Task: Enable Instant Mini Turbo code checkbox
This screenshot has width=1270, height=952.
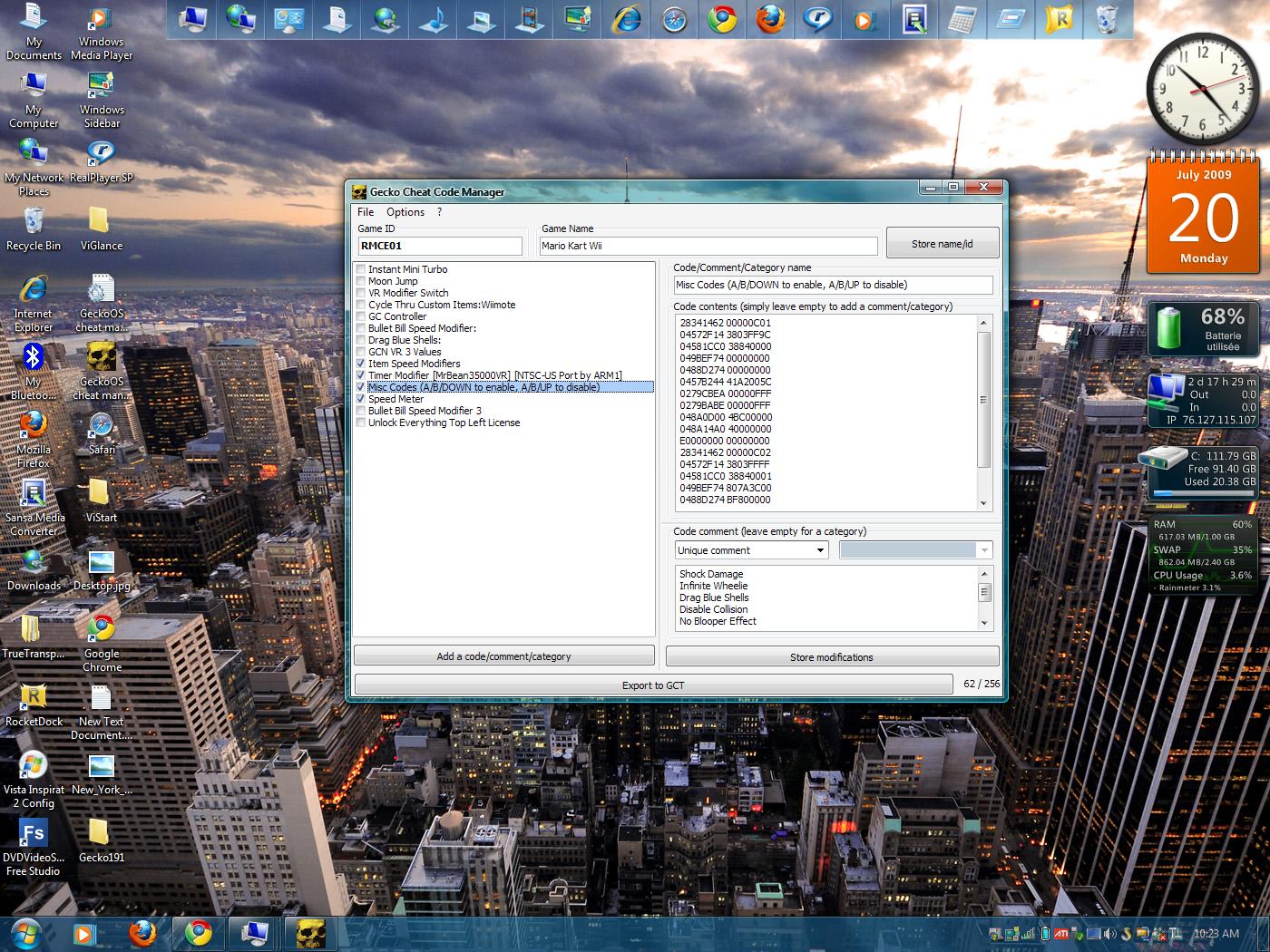Action: click(361, 269)
